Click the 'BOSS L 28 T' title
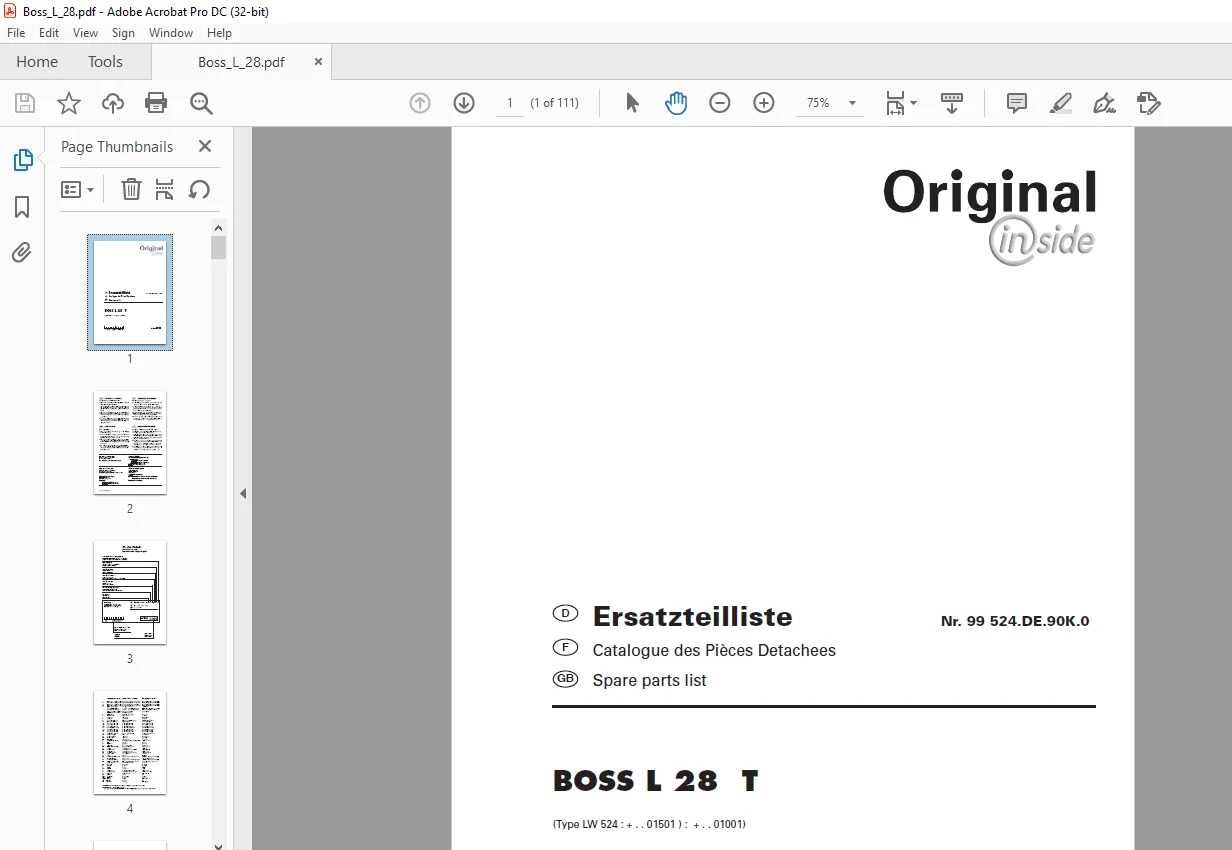Screen dimensions: 1232x850 pos(656,781)
